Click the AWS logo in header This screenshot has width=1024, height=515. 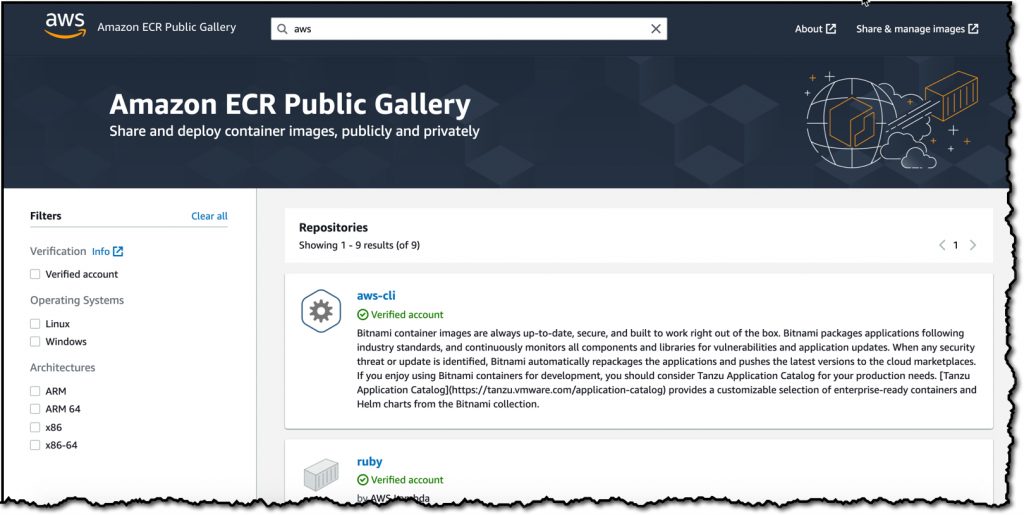click(65, 27)
